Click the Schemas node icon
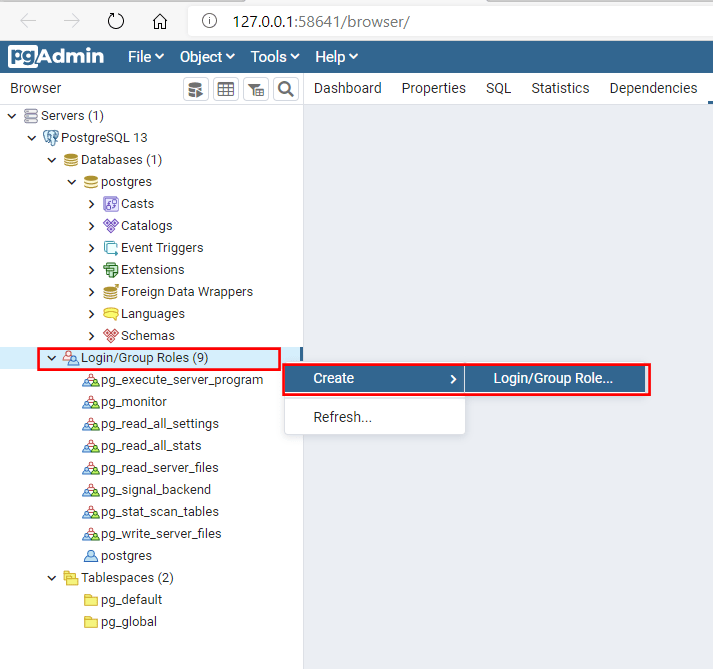713x669 pixels. coord(110,336)
